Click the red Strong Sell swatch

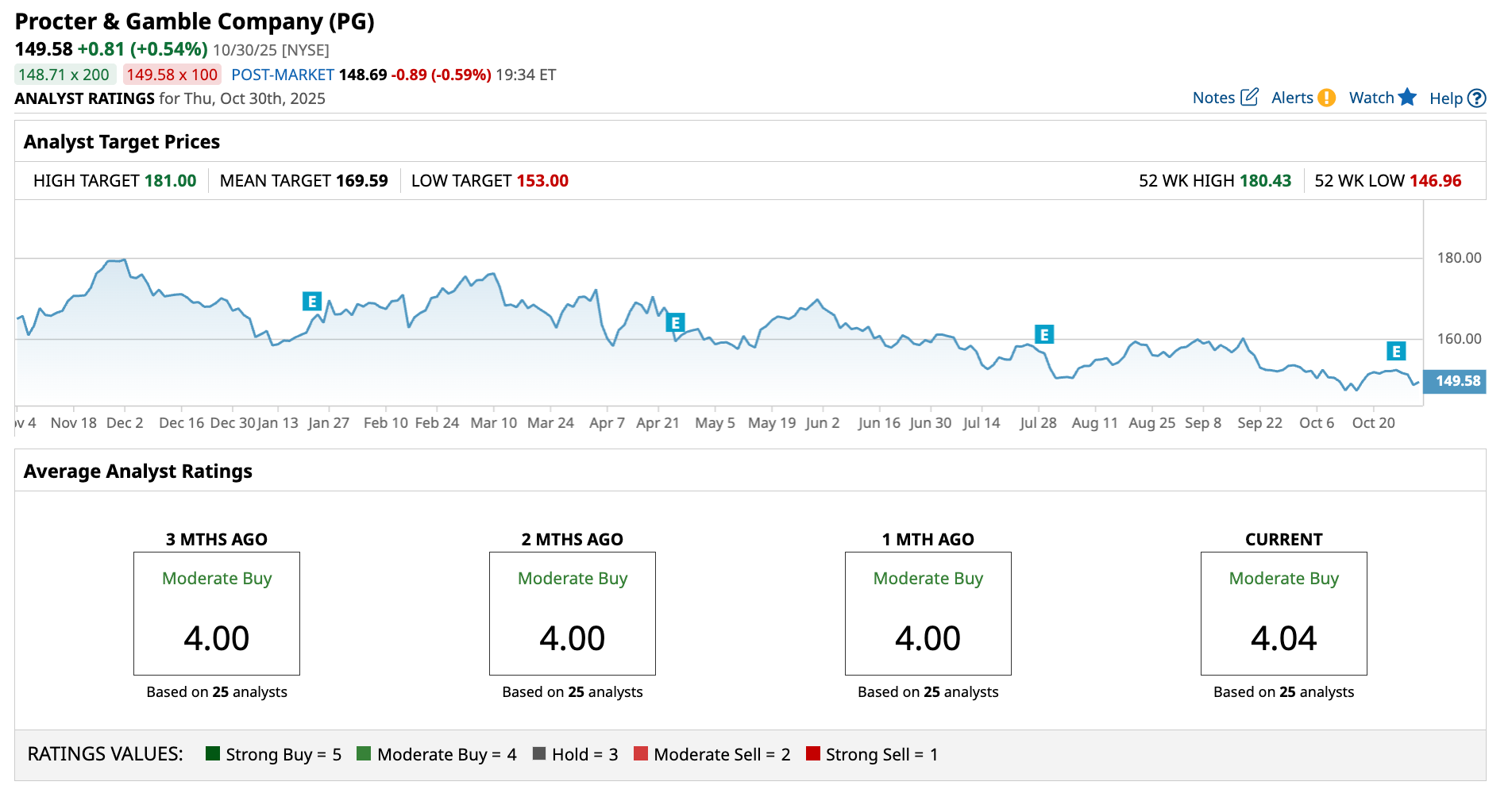pos(812,753)
